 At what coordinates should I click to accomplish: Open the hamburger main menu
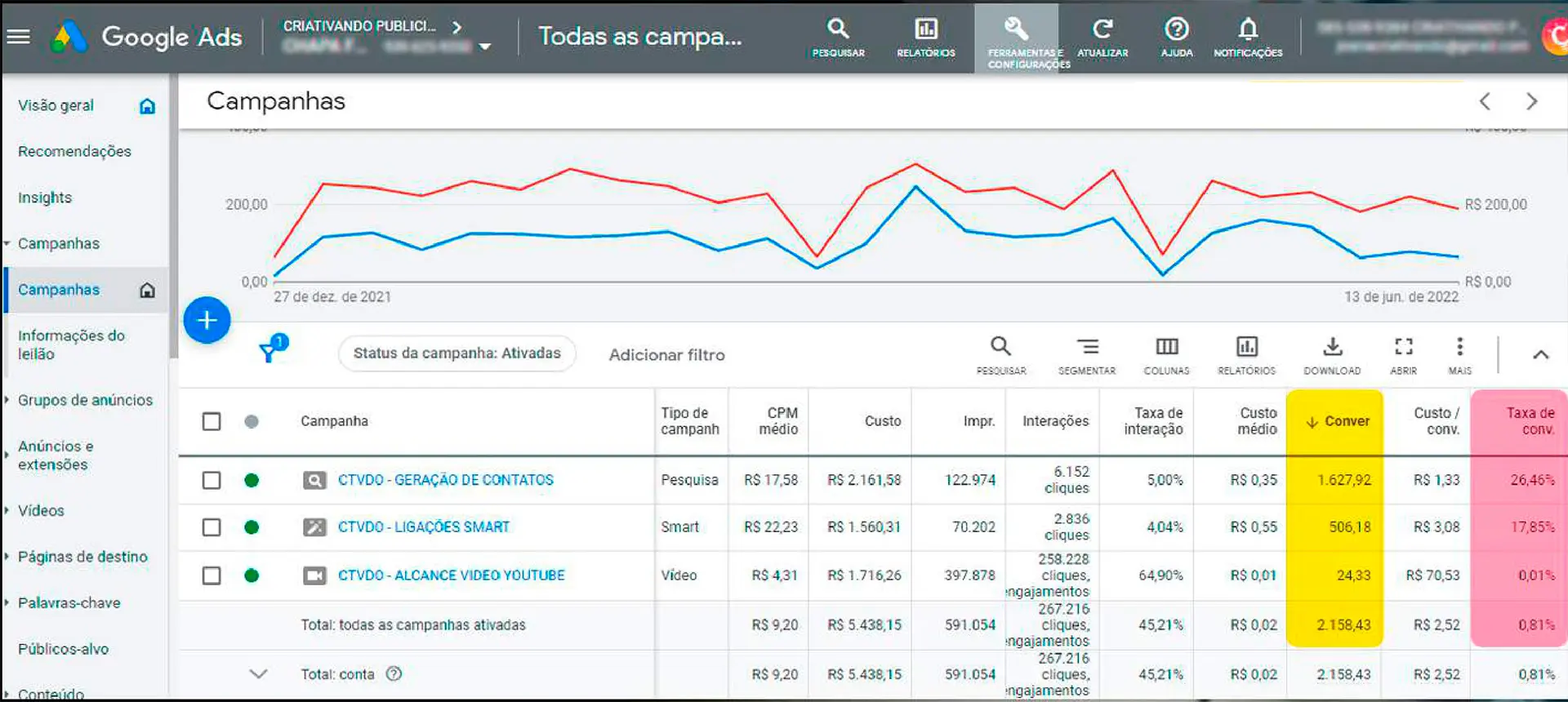point(18,37)
